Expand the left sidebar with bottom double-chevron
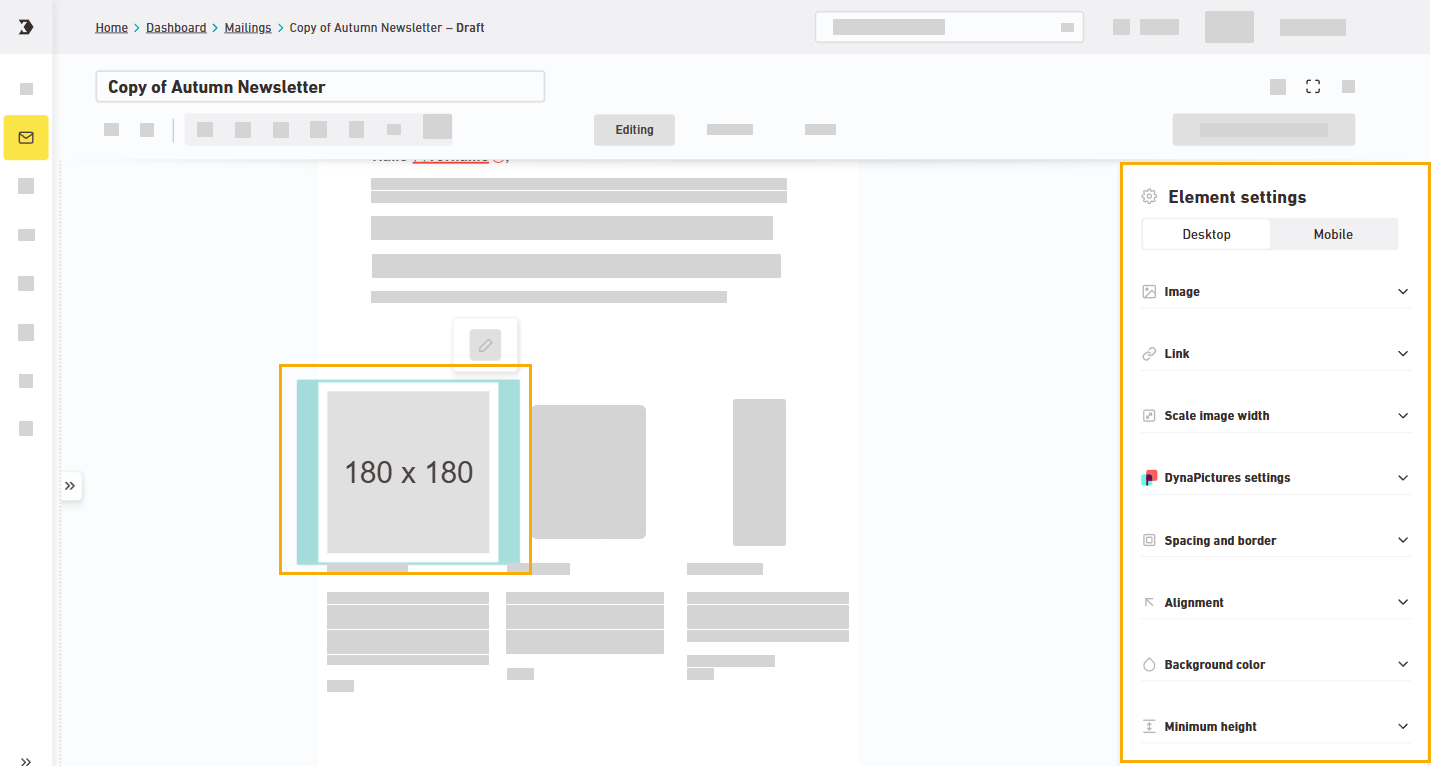The width and height of the screenshot is (1431, 766). pyautogui.click(x=26, y=760)
